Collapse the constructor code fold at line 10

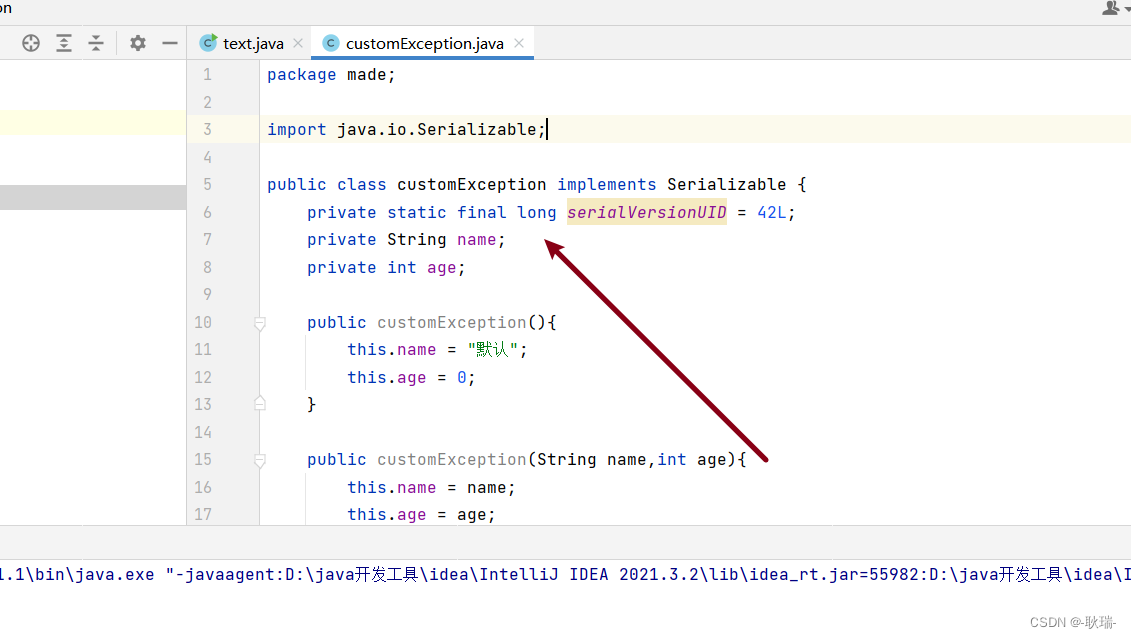click(259, 322)
